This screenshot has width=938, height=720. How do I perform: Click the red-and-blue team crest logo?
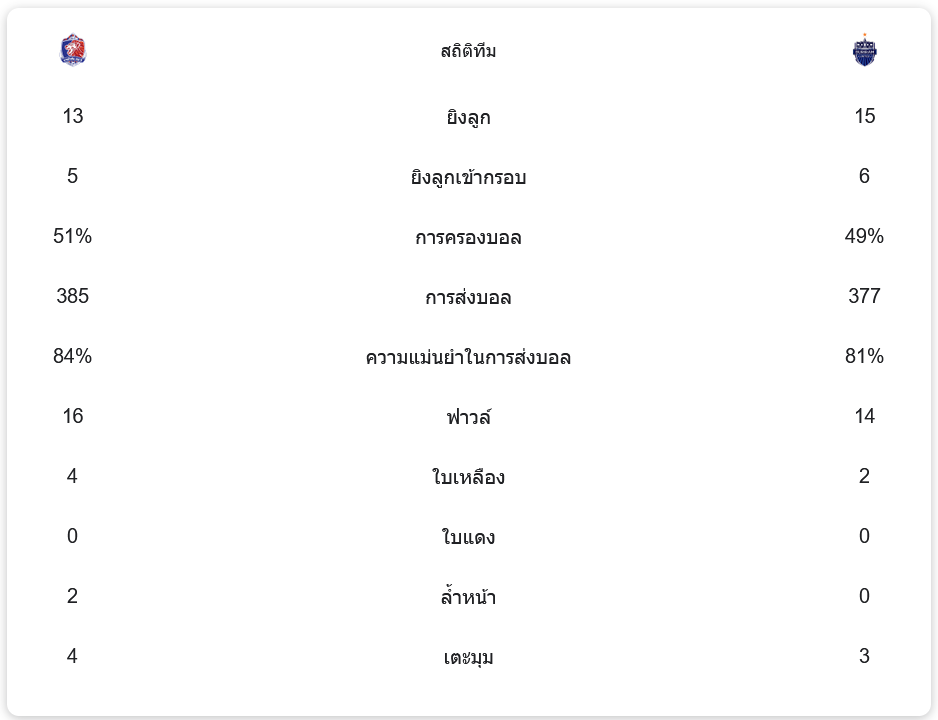73,50
